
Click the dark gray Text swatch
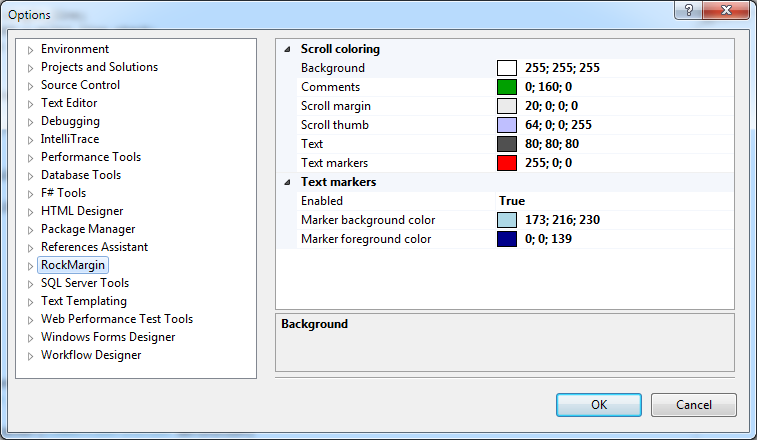coord(507,144)
